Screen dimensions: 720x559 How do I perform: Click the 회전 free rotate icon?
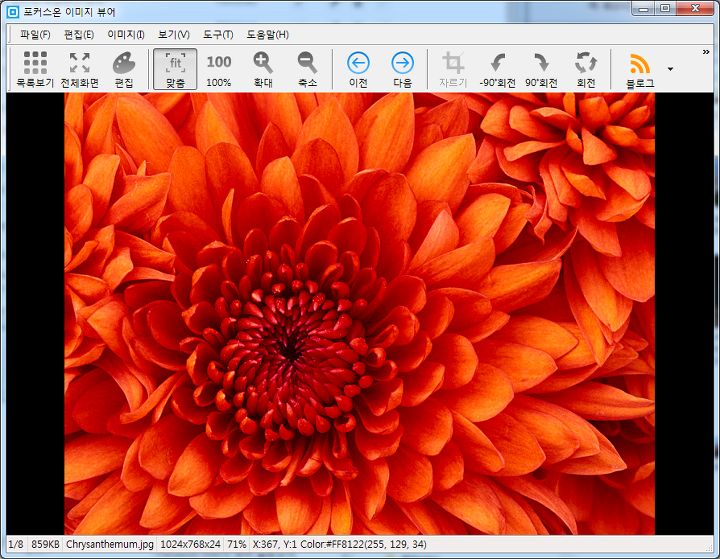[x=586, y=69]
